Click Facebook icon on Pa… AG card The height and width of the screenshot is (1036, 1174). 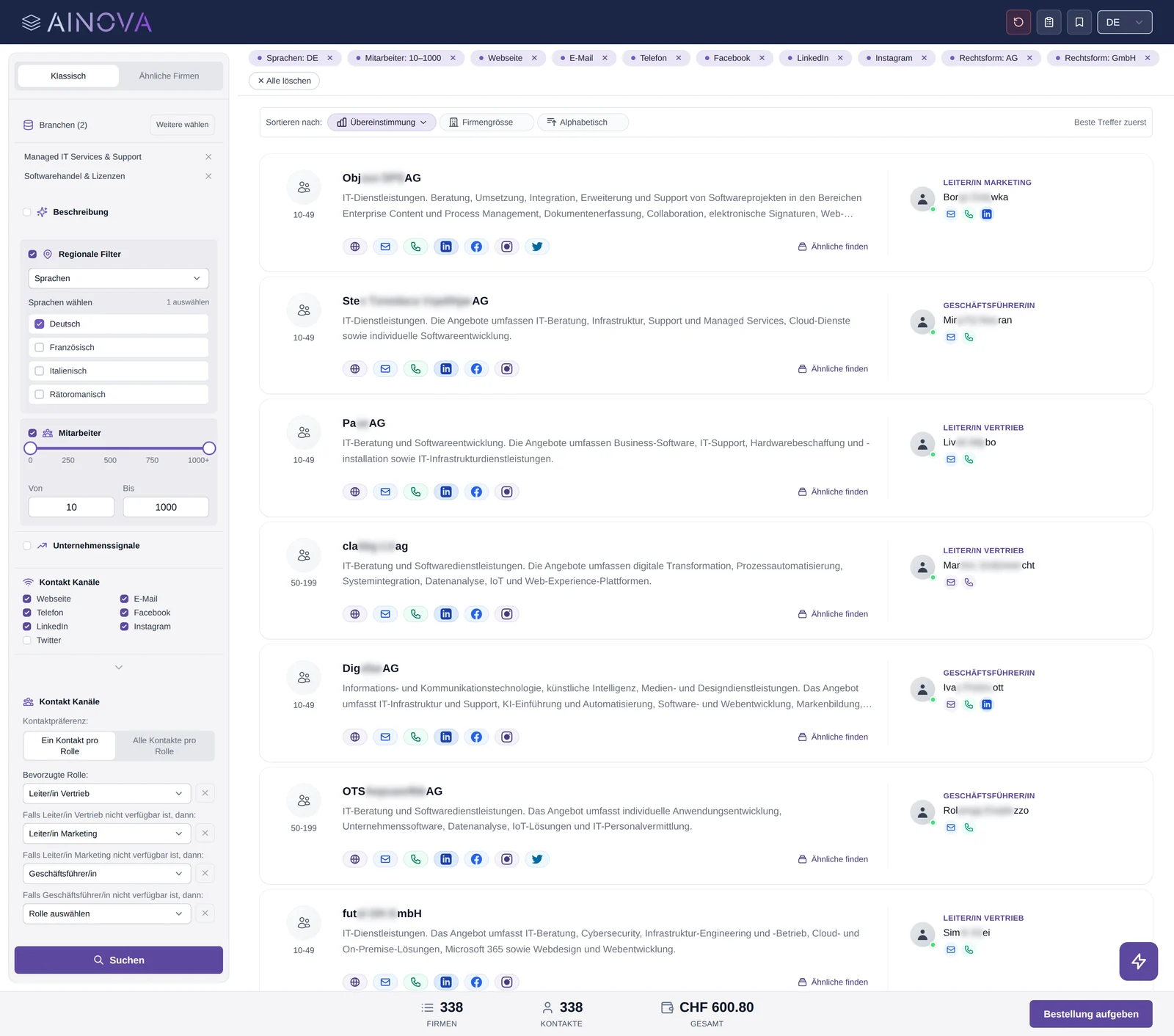coord(476,492)
